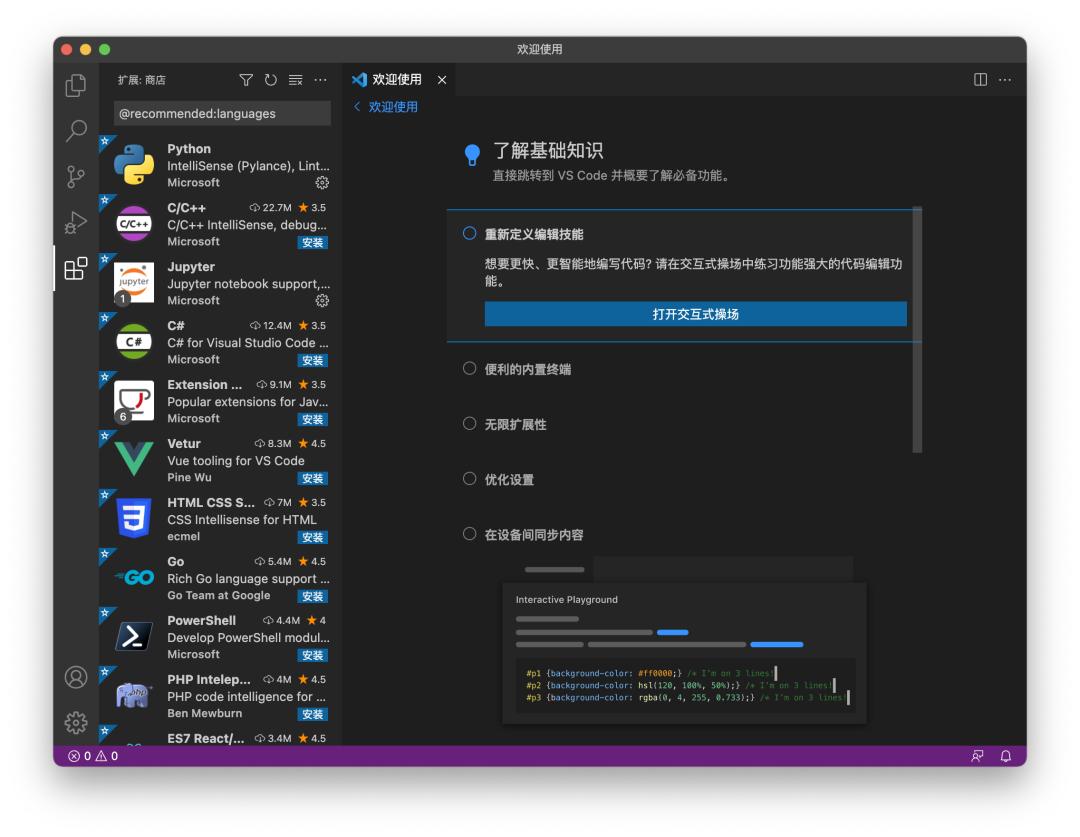Select the Extensions view icon

pos(76,268)
